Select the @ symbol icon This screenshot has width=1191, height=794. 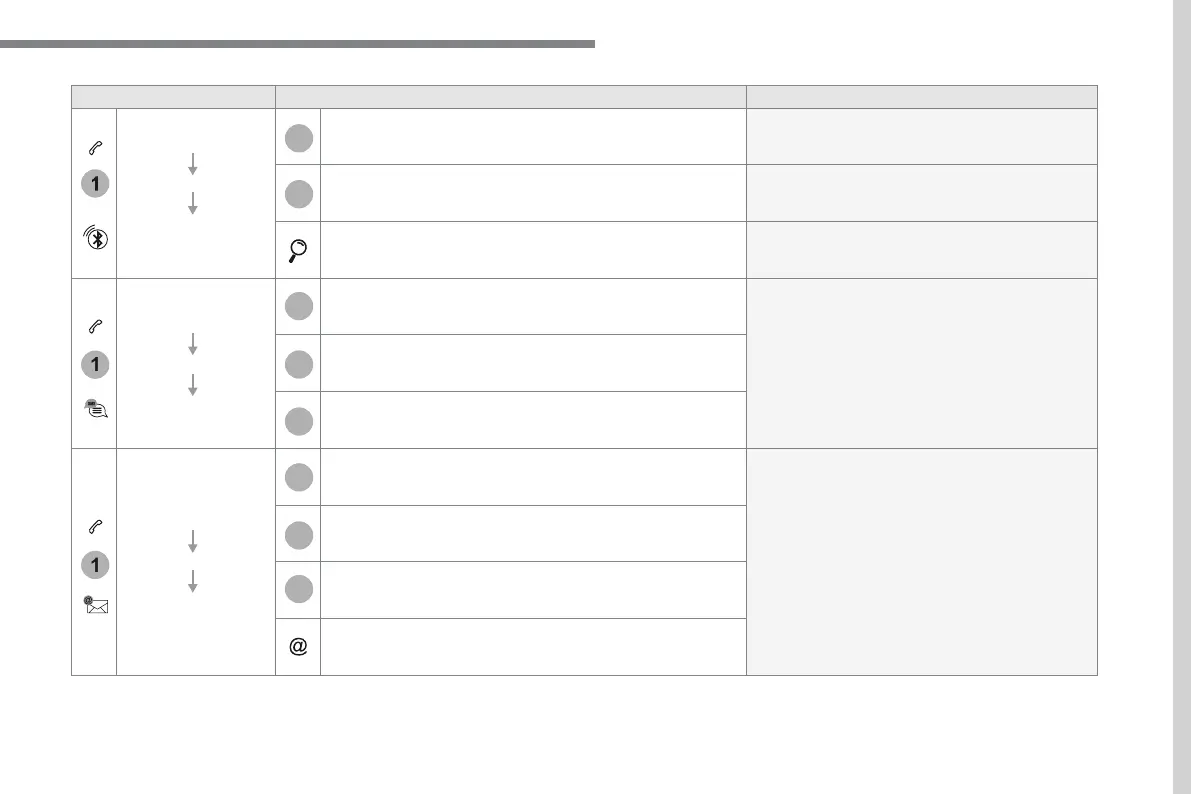pyautogui.click(x=298, y=647)
